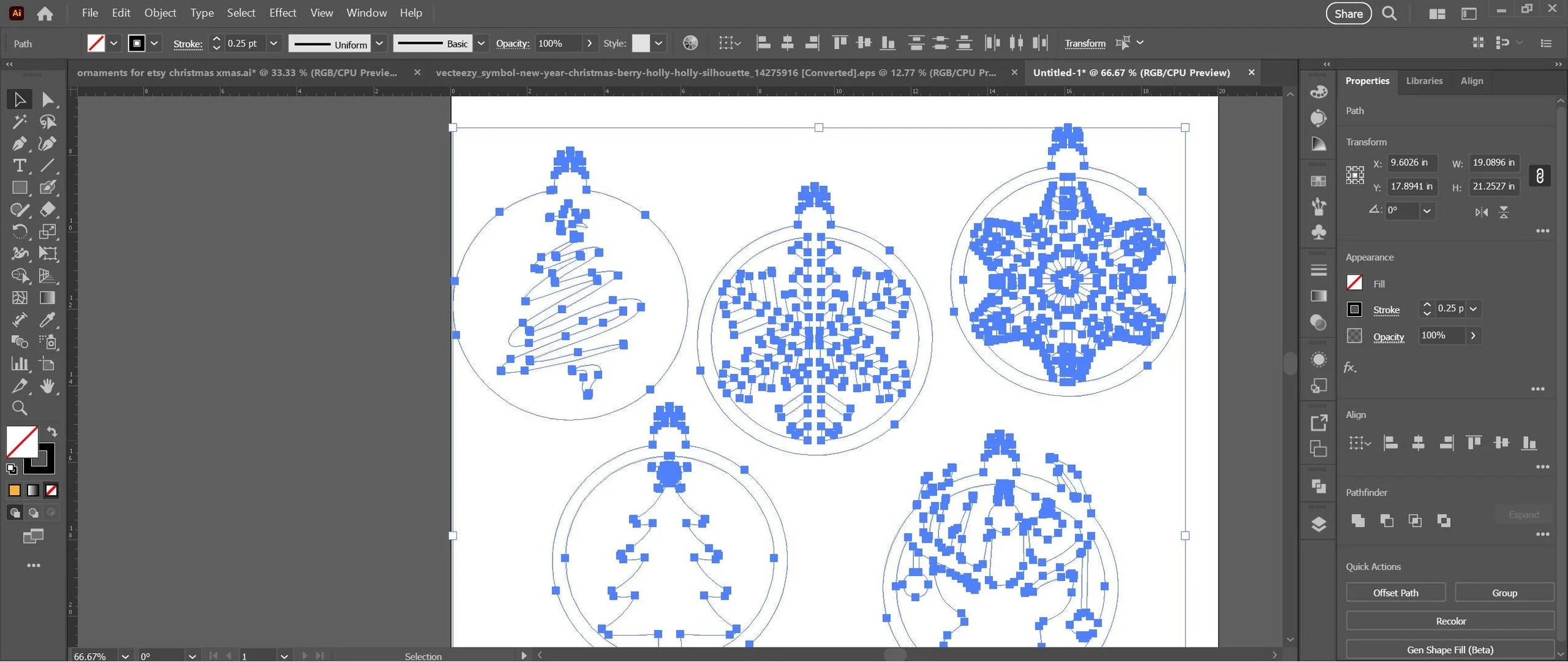Screen dimensions: 1568x662
Task: Open the Uniform variable width profile dropdown
Action: click(x=379, y=43)
